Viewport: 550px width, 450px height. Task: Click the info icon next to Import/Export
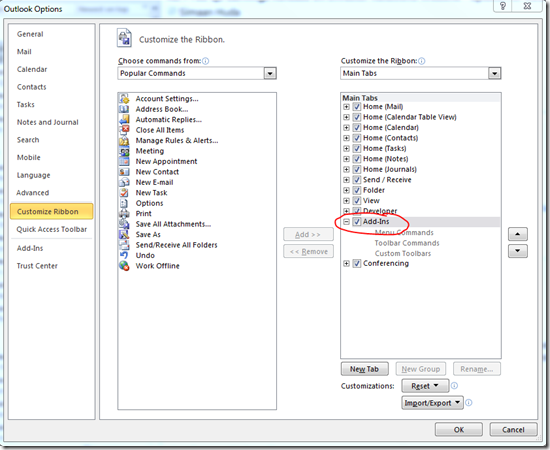pos(469,403)
